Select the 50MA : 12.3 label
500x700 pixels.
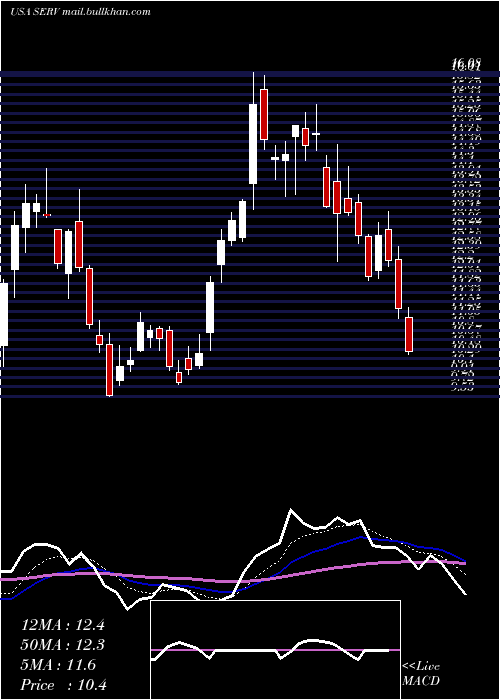pyautogui.click(x=62, y=645)
